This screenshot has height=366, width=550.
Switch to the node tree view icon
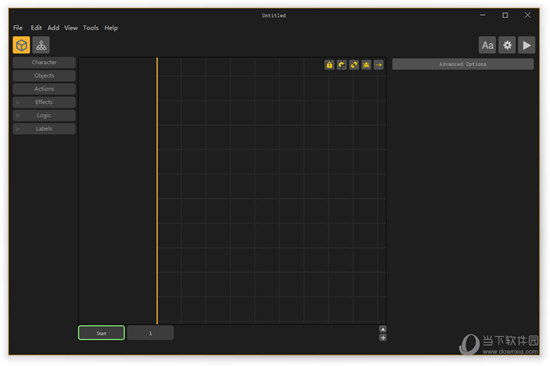pos(41,45)
